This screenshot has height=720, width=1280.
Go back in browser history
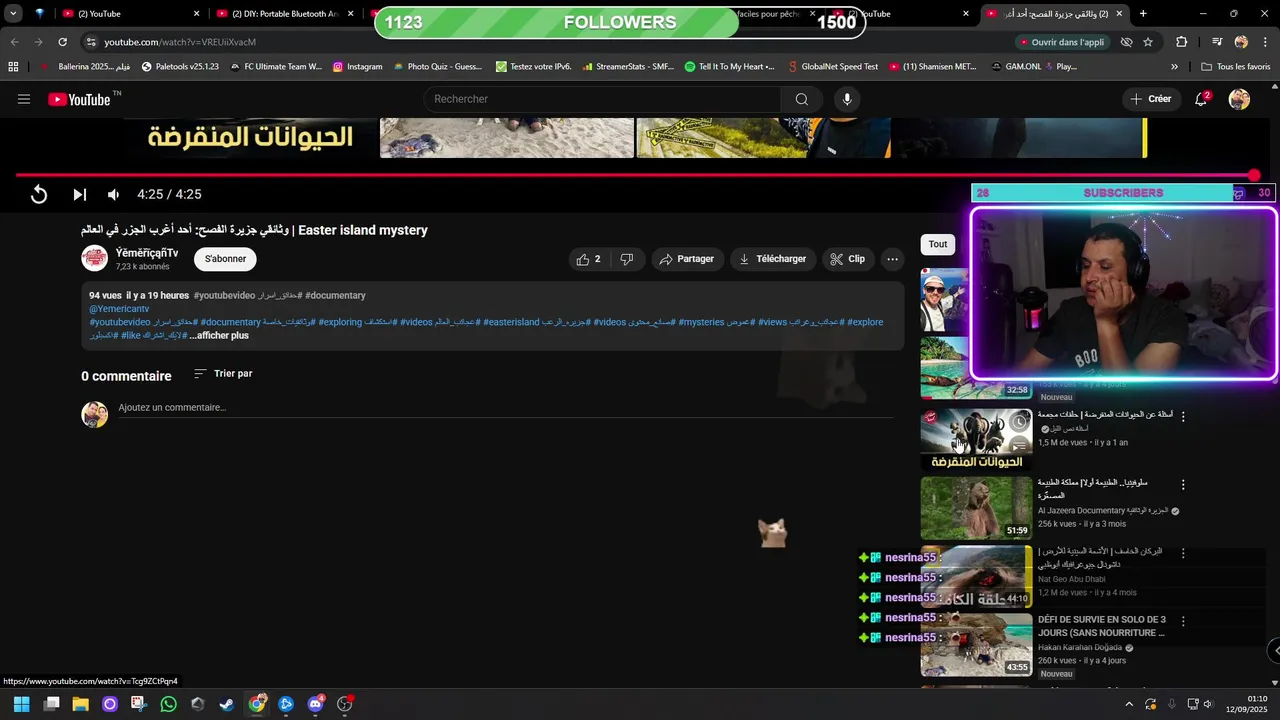14,42
